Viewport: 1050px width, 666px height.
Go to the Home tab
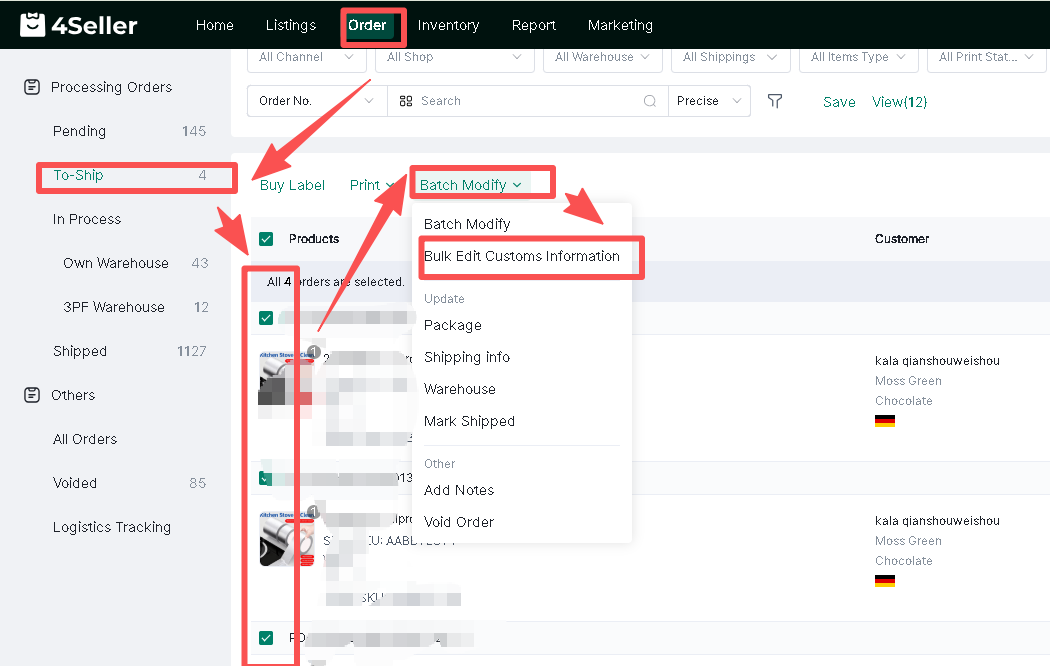coord(215,25)
